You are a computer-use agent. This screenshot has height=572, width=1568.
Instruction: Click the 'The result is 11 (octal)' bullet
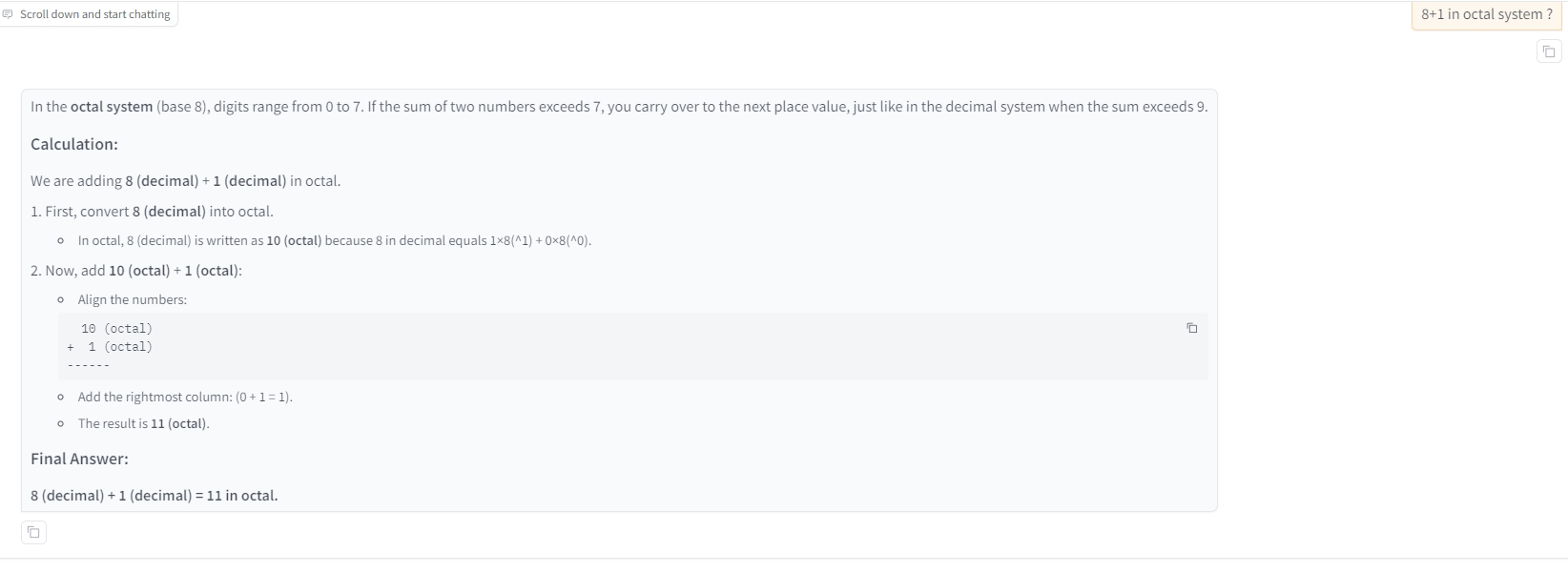click(x=144, y=423)
